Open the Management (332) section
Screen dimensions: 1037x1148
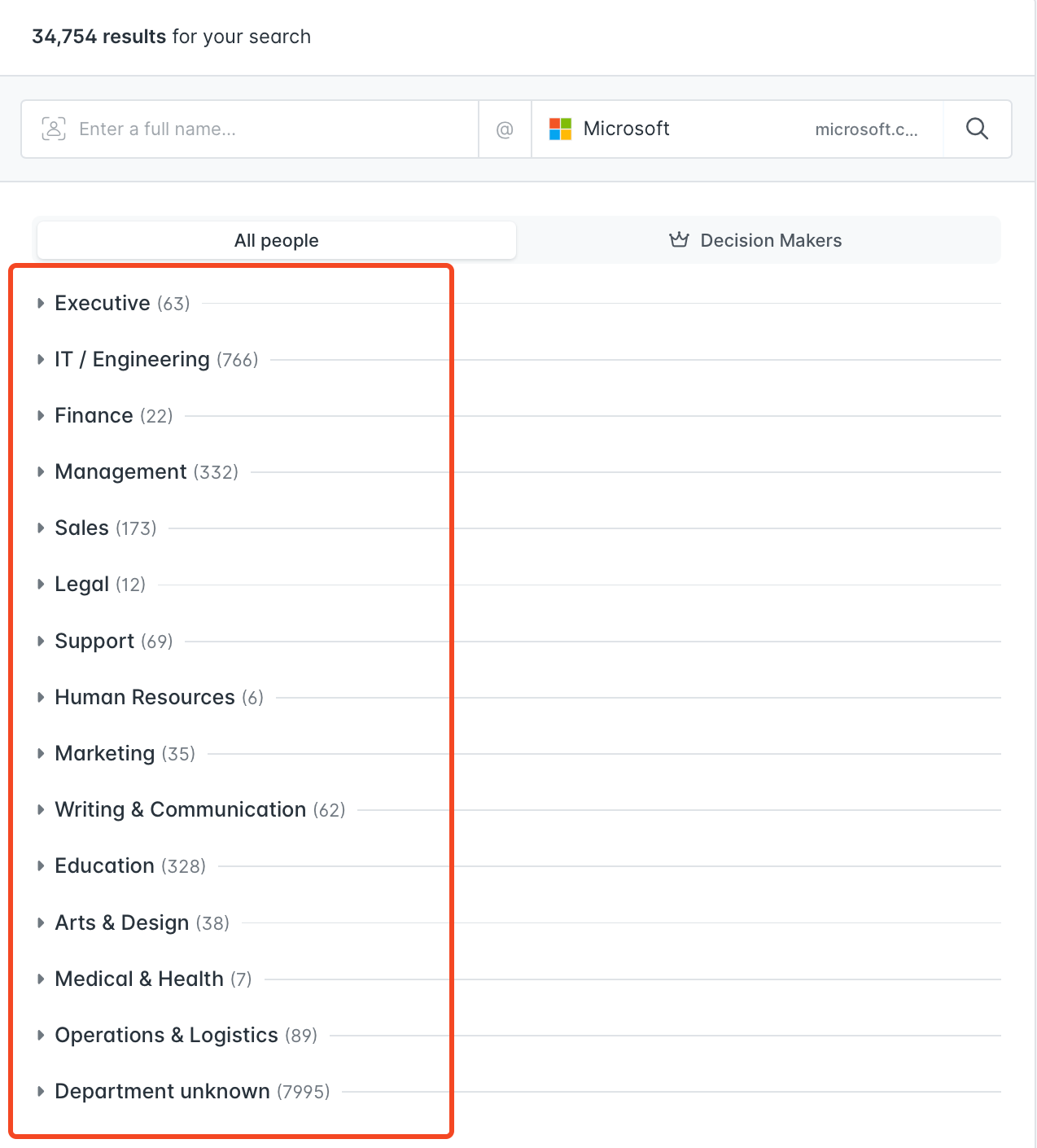pos(147,472)
